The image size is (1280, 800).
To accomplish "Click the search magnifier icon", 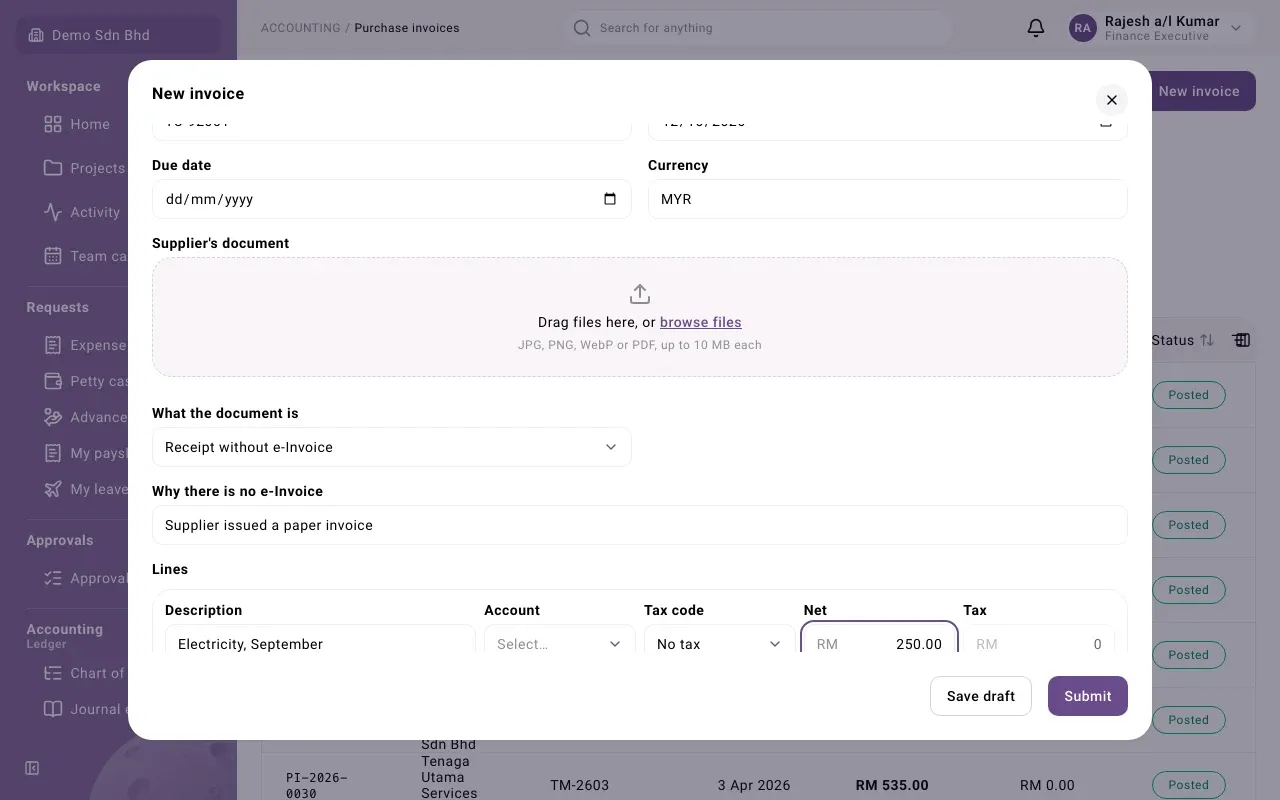I will click(581, 28).
